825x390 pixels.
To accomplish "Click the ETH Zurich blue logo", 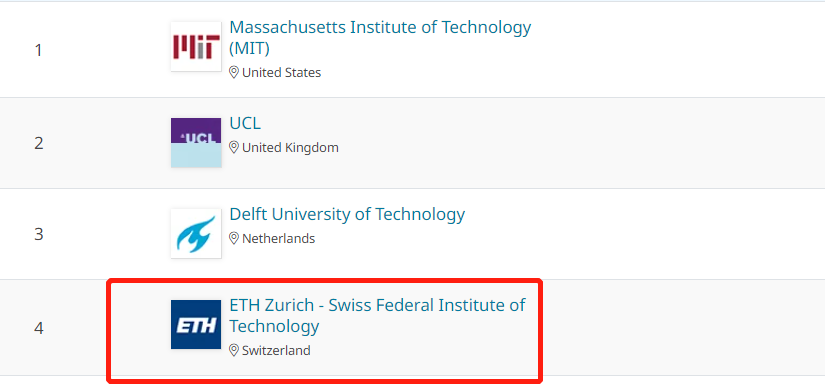I will 196,325.
